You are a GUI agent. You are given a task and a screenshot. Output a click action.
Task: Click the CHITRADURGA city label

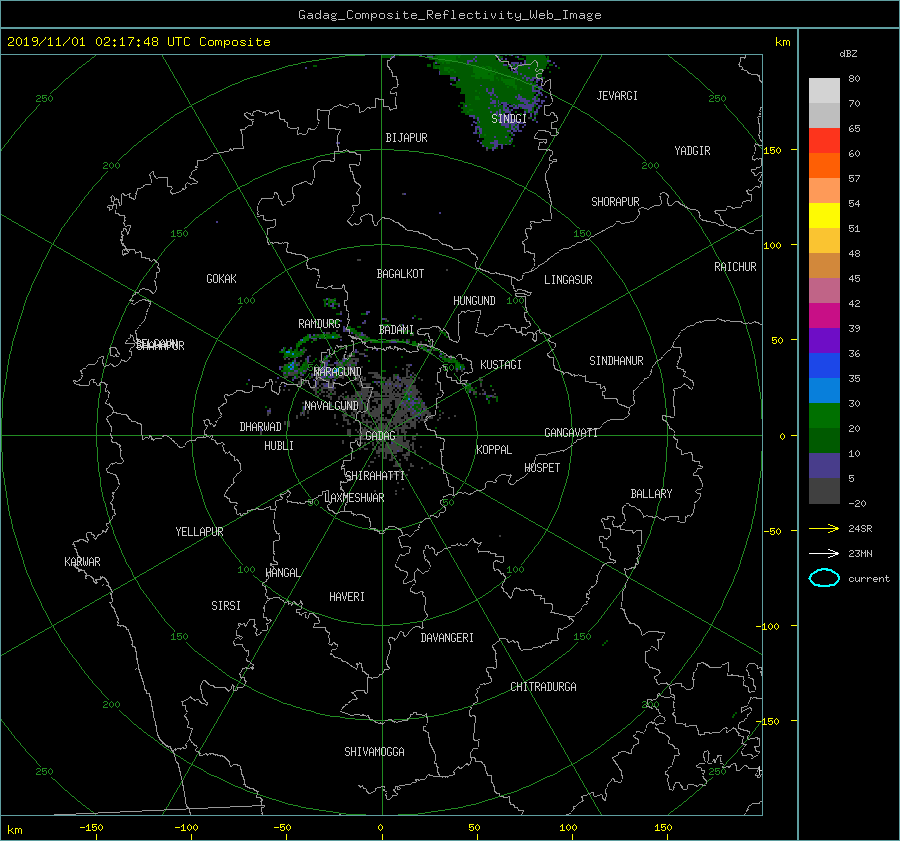pos(544,687)
